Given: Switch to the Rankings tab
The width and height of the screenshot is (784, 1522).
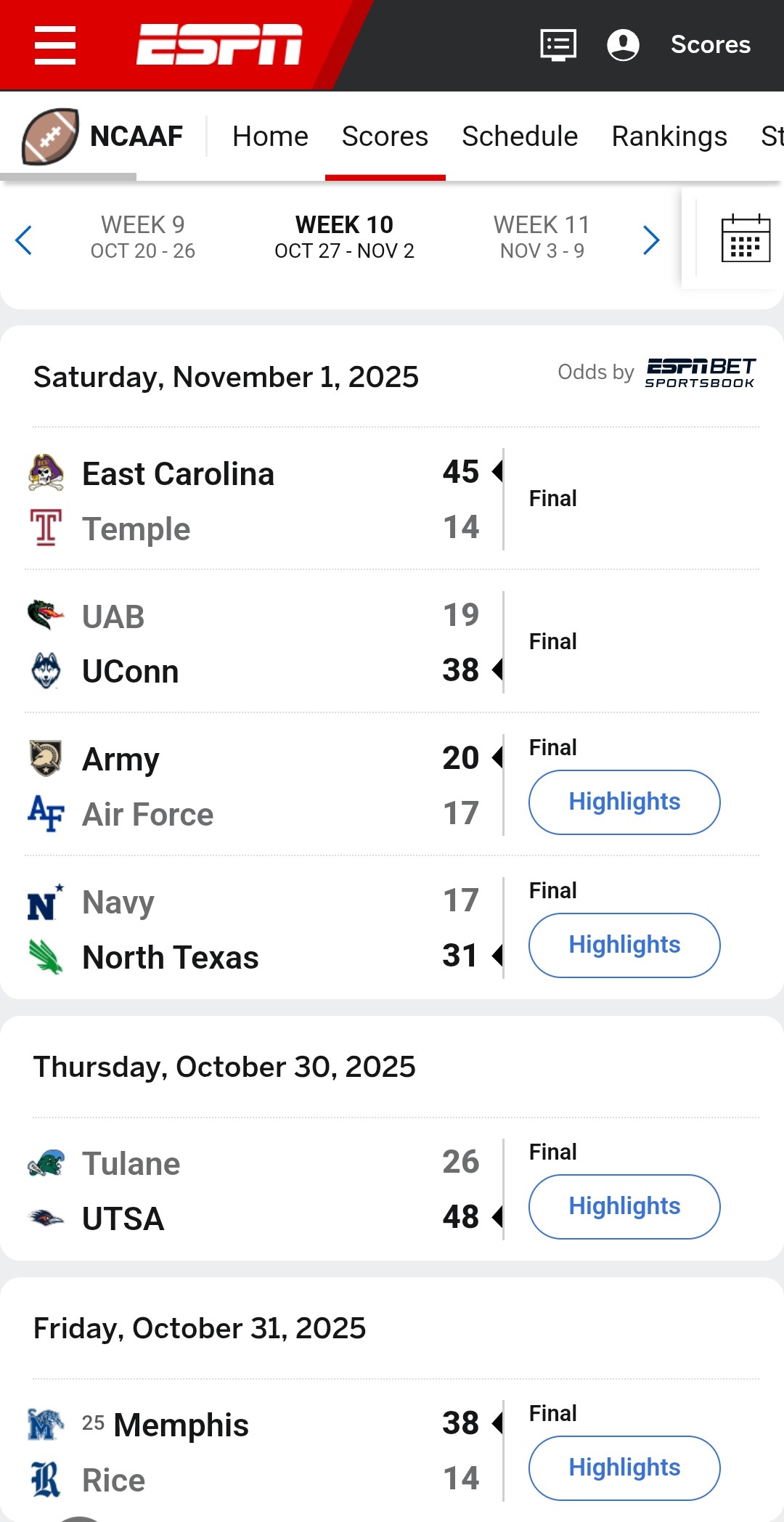Looking at the screenshot, I should 669,137.
